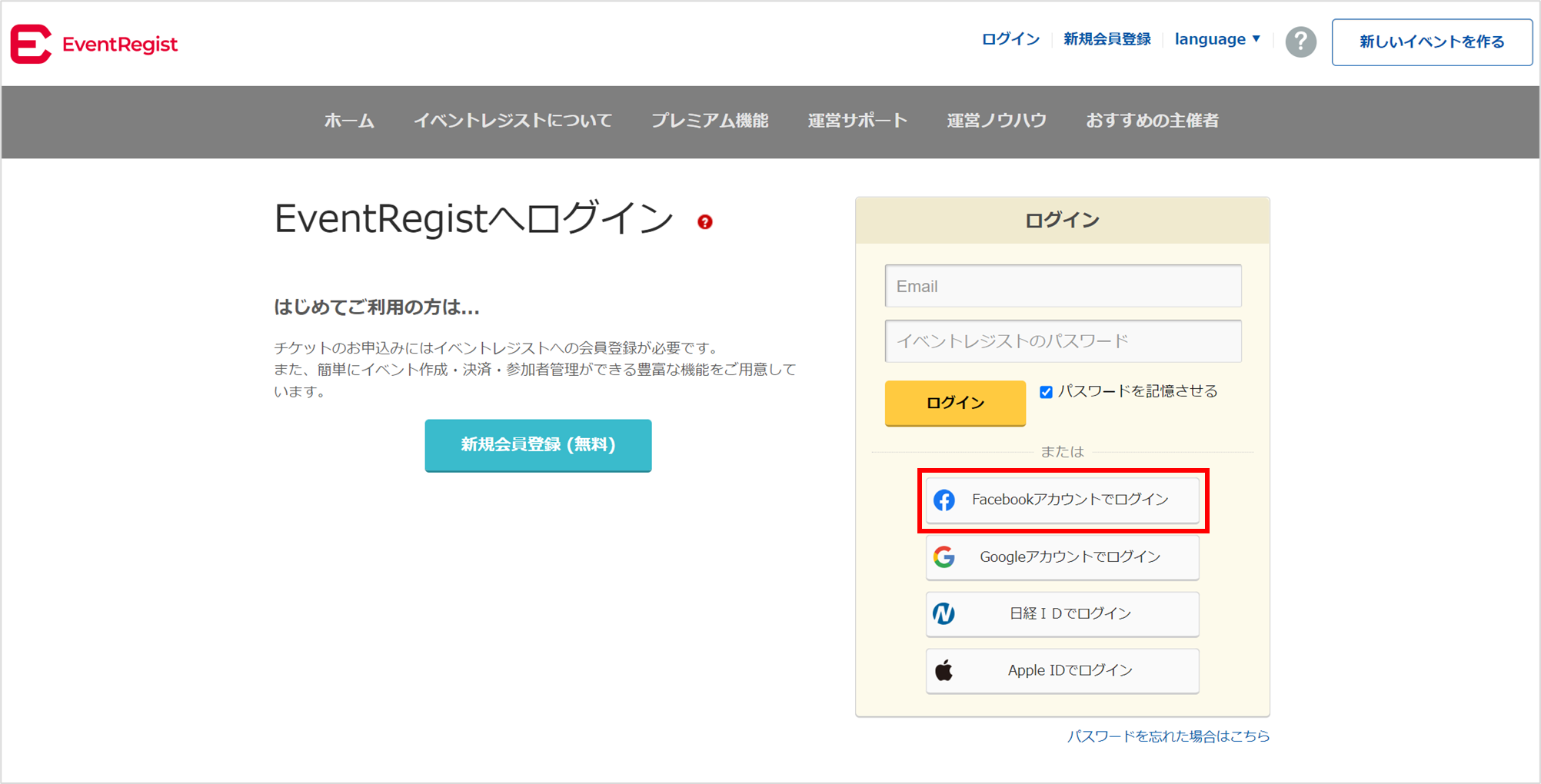Click the yellow ログイン button
Image resolution: width=1541 pixels, height=784 pixels.
(955, 403)
